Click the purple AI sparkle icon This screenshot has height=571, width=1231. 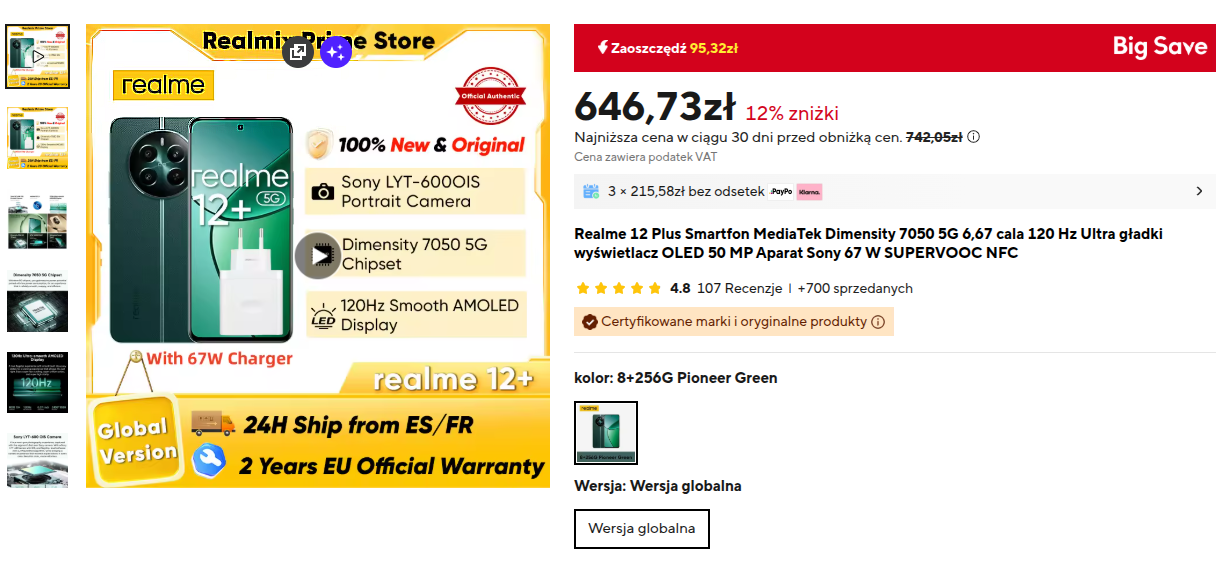coord(335,51)
